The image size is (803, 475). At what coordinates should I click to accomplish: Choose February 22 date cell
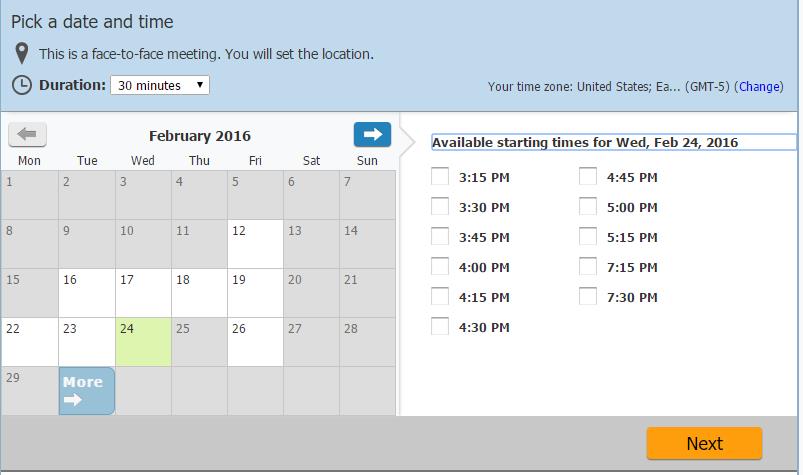point(30,342)
